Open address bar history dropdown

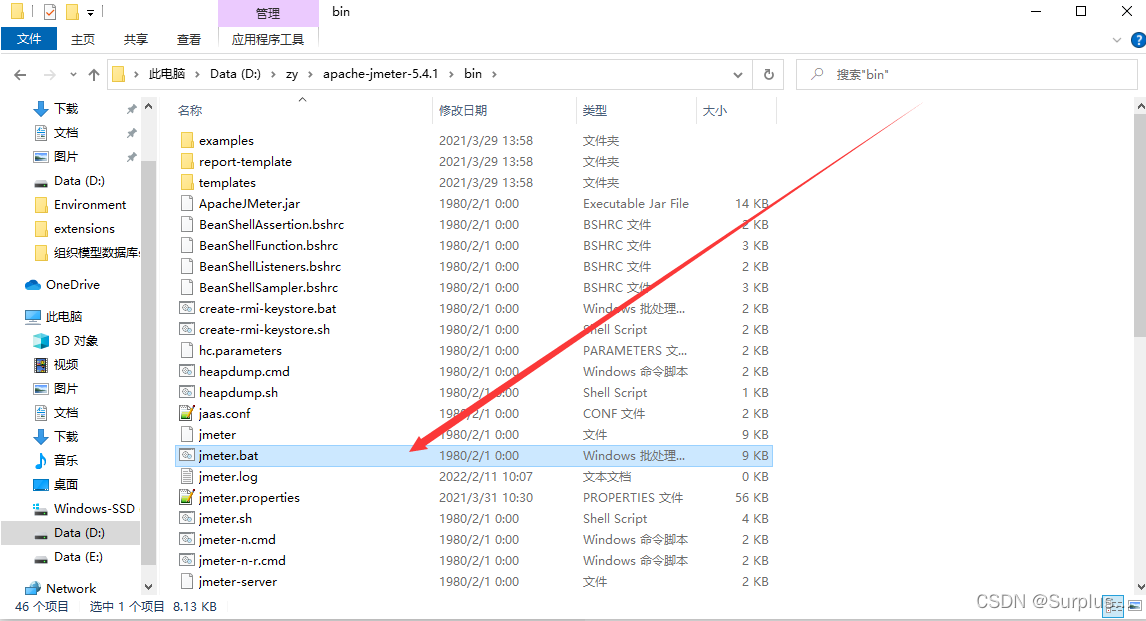click(x=737, y=75)
